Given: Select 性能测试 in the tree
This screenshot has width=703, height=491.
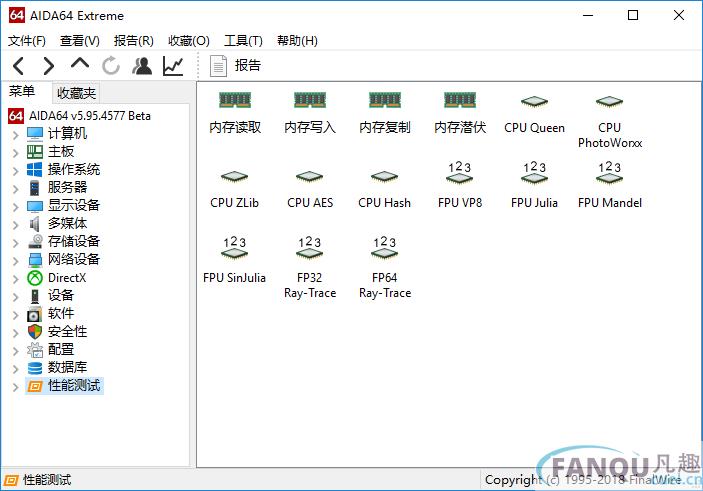Looking at the screenshot, I should (x=74, y=386).
